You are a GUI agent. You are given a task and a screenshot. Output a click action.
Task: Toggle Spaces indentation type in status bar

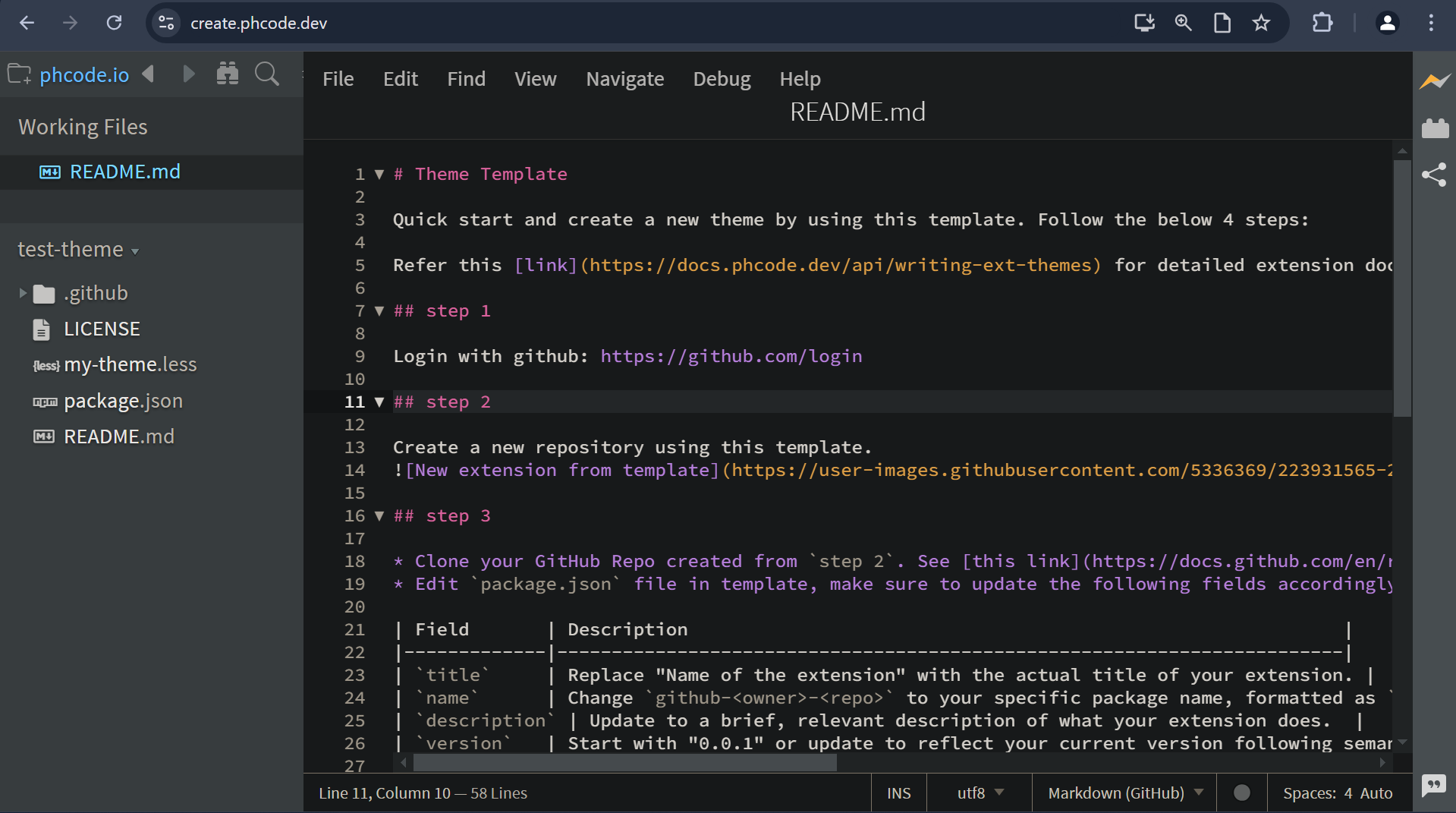[1310, 793]
